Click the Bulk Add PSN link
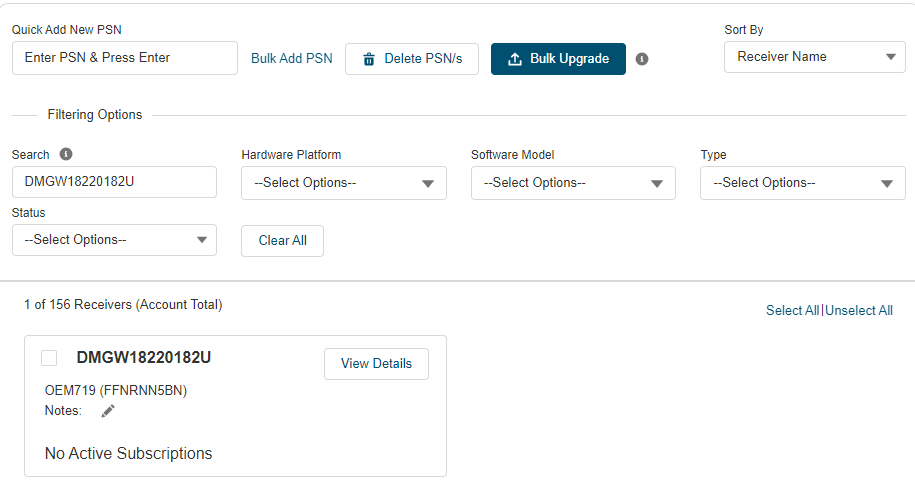 pyautogui.click(x=291, y=59)
